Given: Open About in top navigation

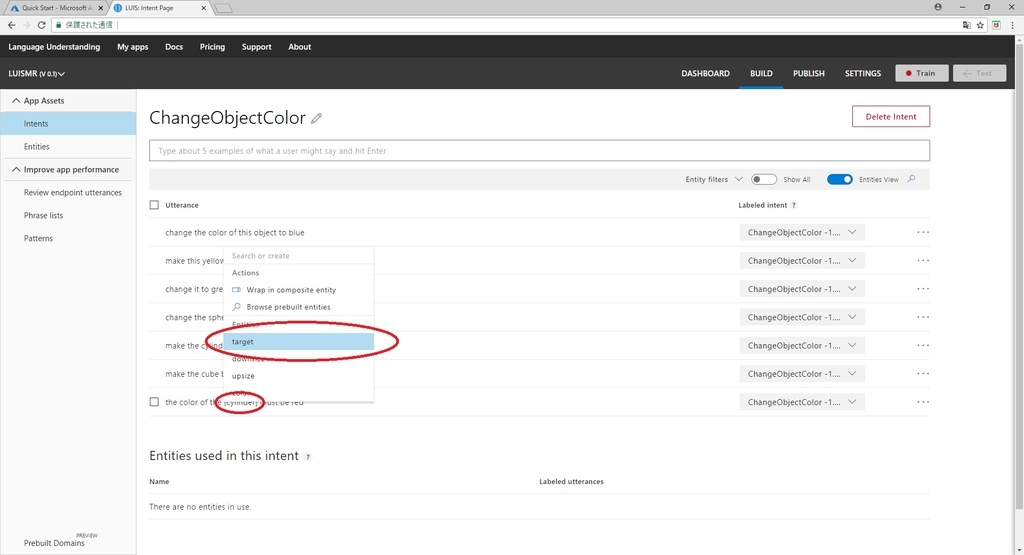Looking at the screenshot, I should [x=300, y=47].
